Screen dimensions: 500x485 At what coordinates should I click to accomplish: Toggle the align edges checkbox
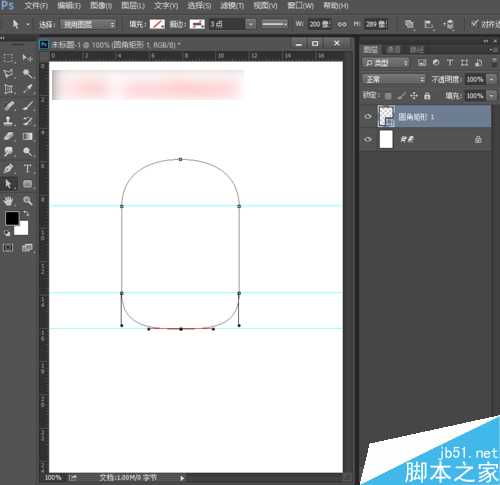point(475,24)
